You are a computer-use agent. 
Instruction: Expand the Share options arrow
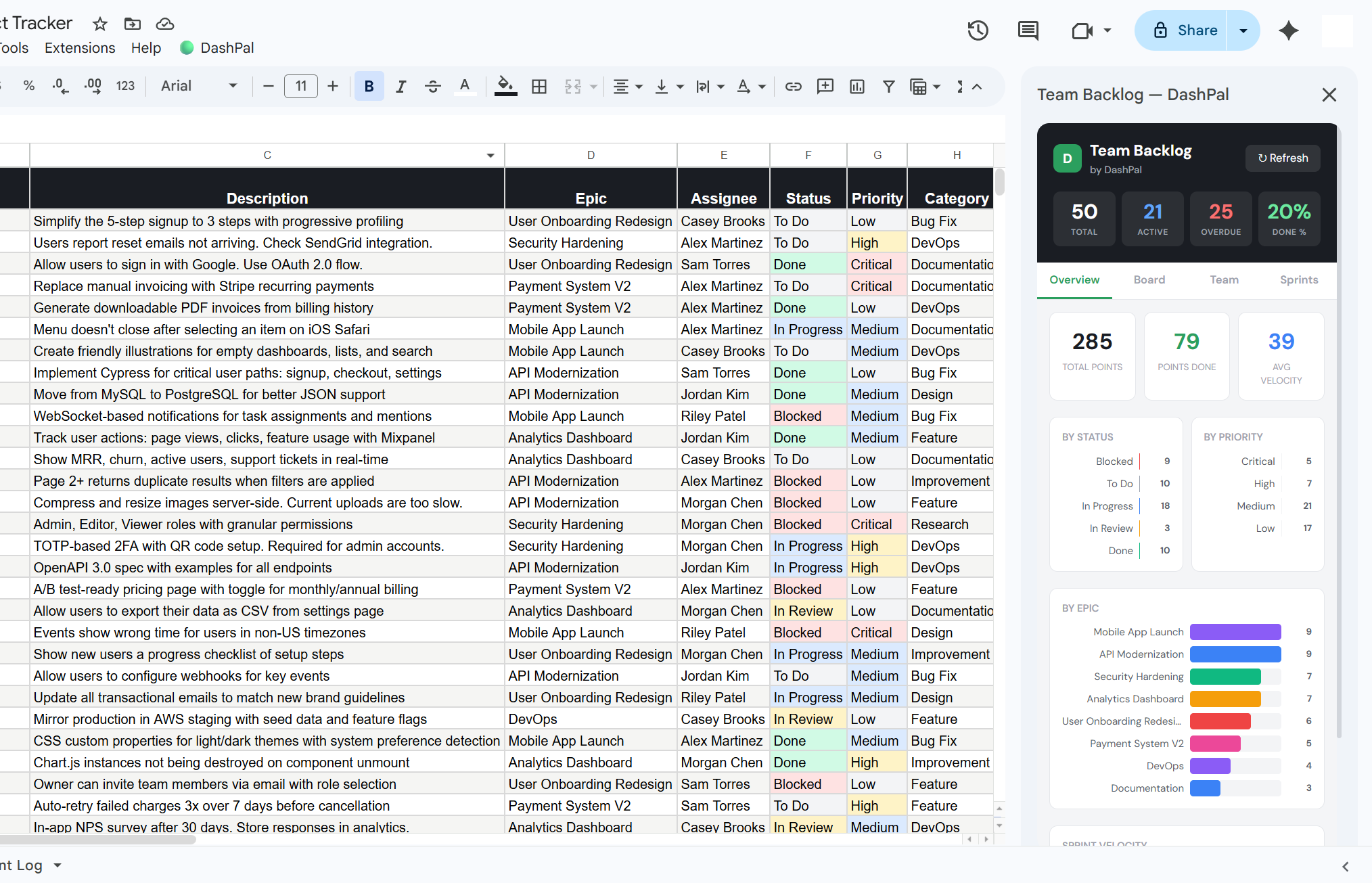tap(1243, 30)
